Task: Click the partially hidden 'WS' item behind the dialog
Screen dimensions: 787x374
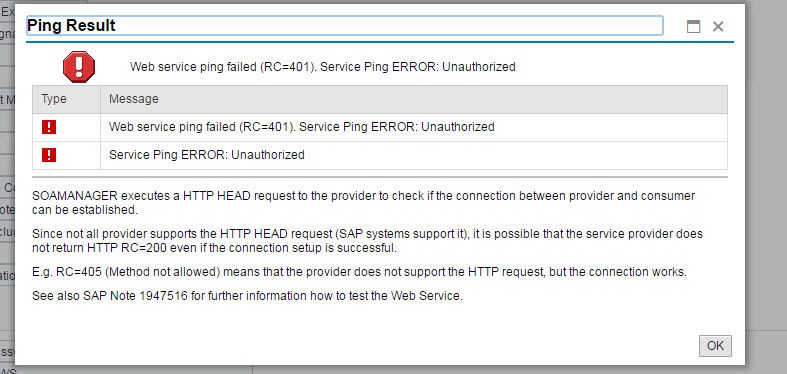Action: (x=9, y=371)
